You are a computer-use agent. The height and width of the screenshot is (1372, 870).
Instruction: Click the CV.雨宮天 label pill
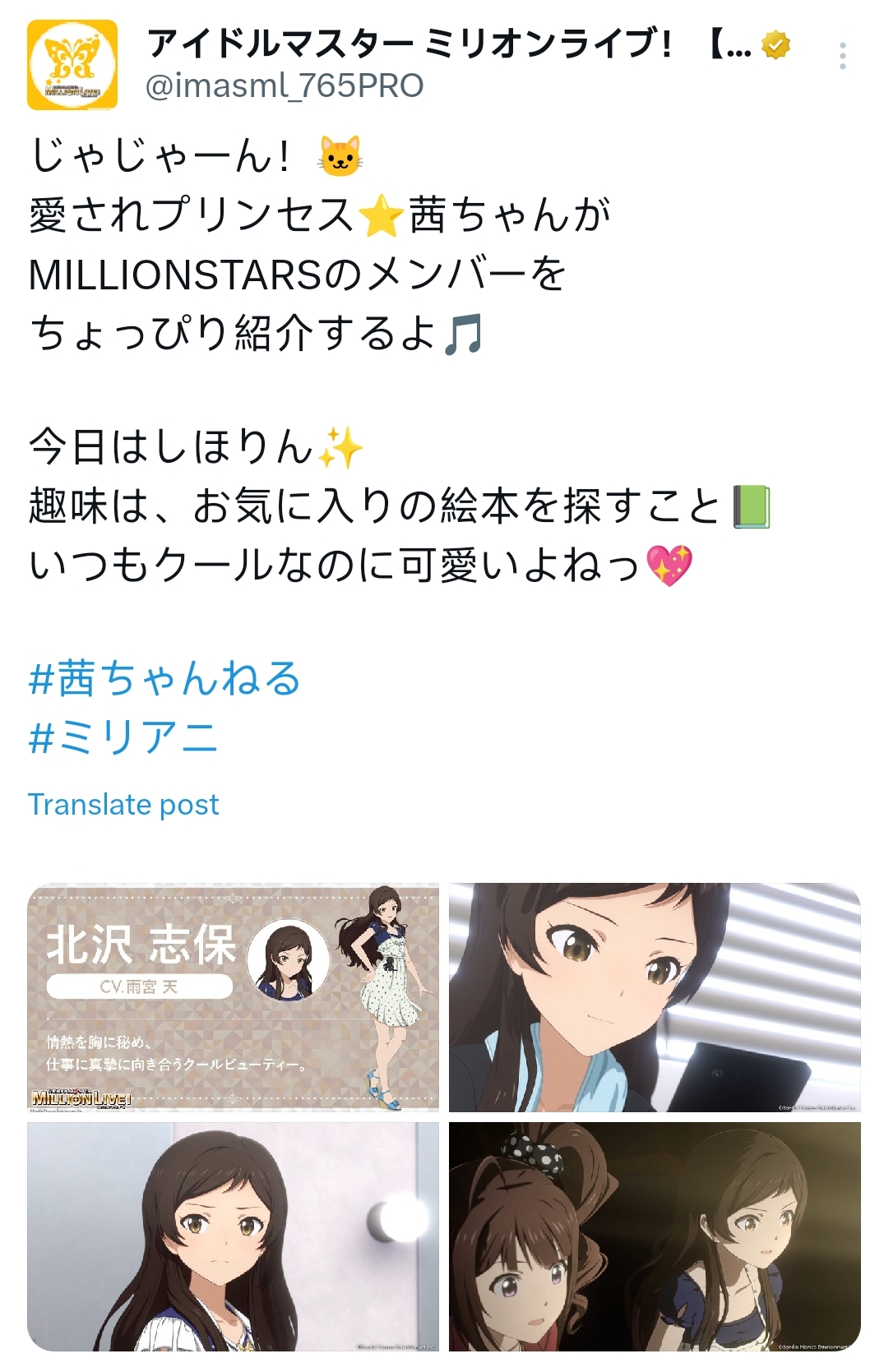click(x=139, y=986)
